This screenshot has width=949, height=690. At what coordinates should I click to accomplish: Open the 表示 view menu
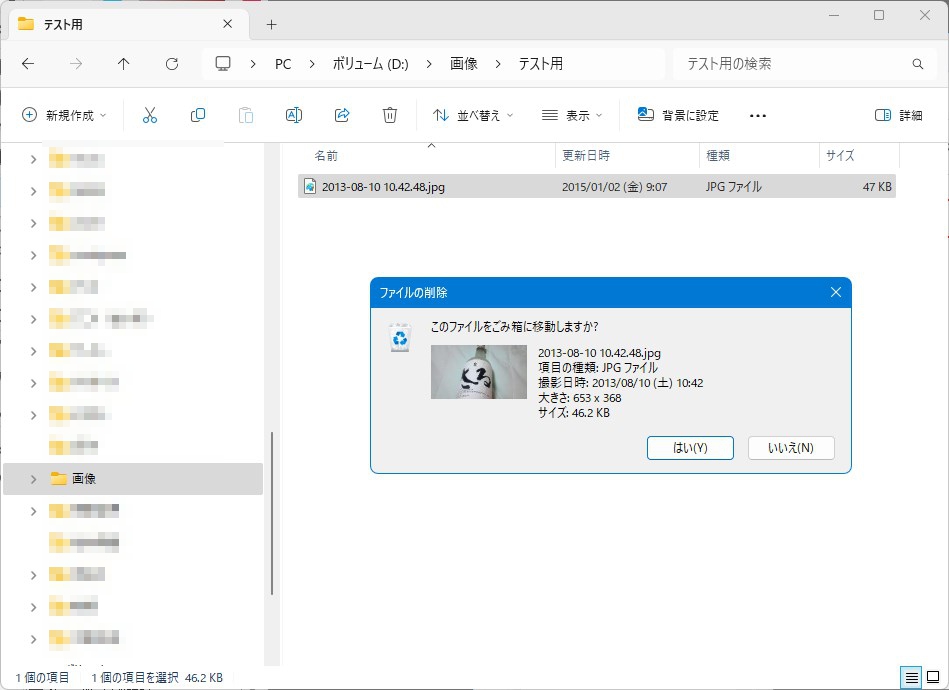[572, 115]
